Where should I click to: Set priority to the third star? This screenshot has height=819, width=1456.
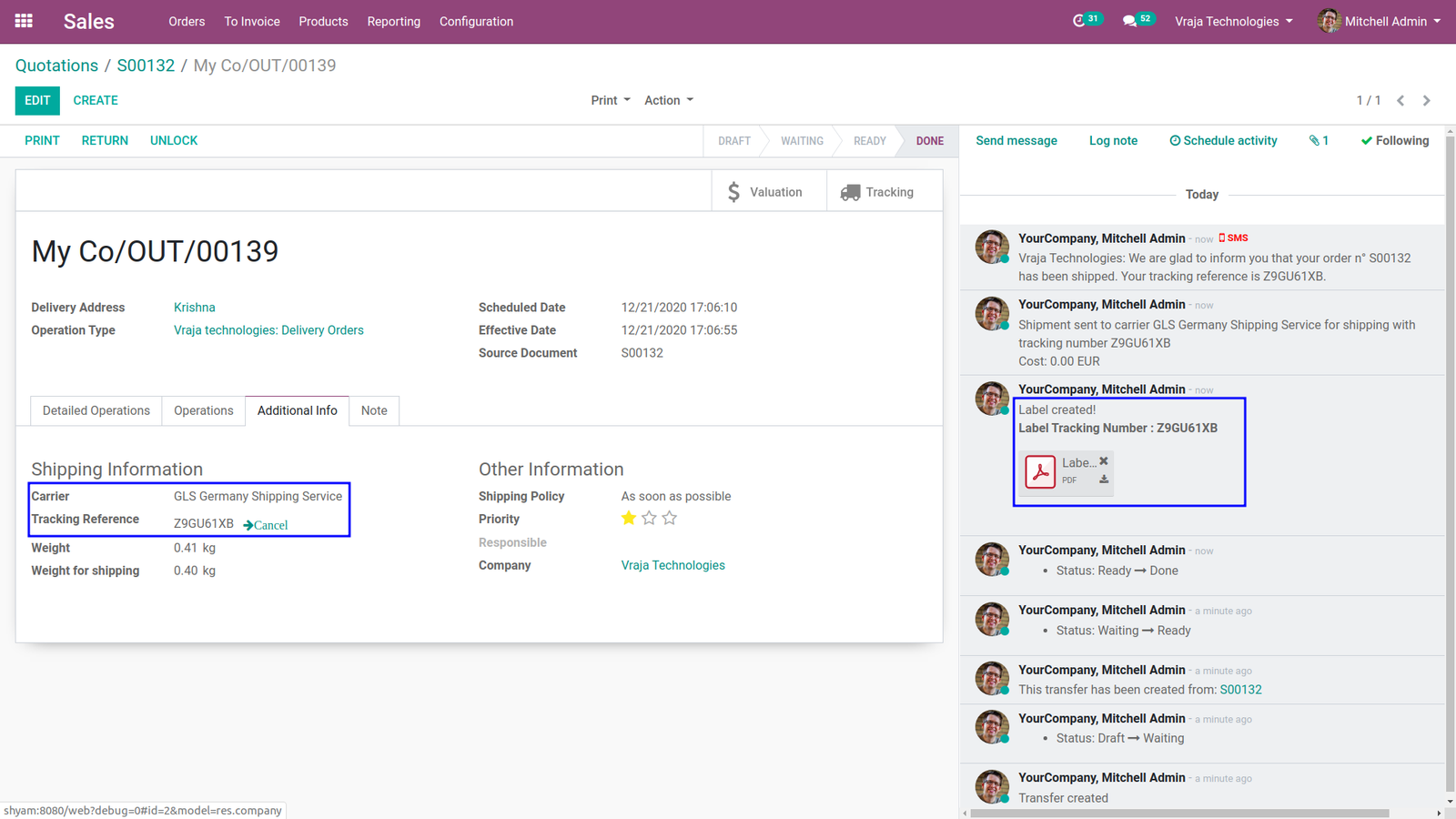click(670, 518)
